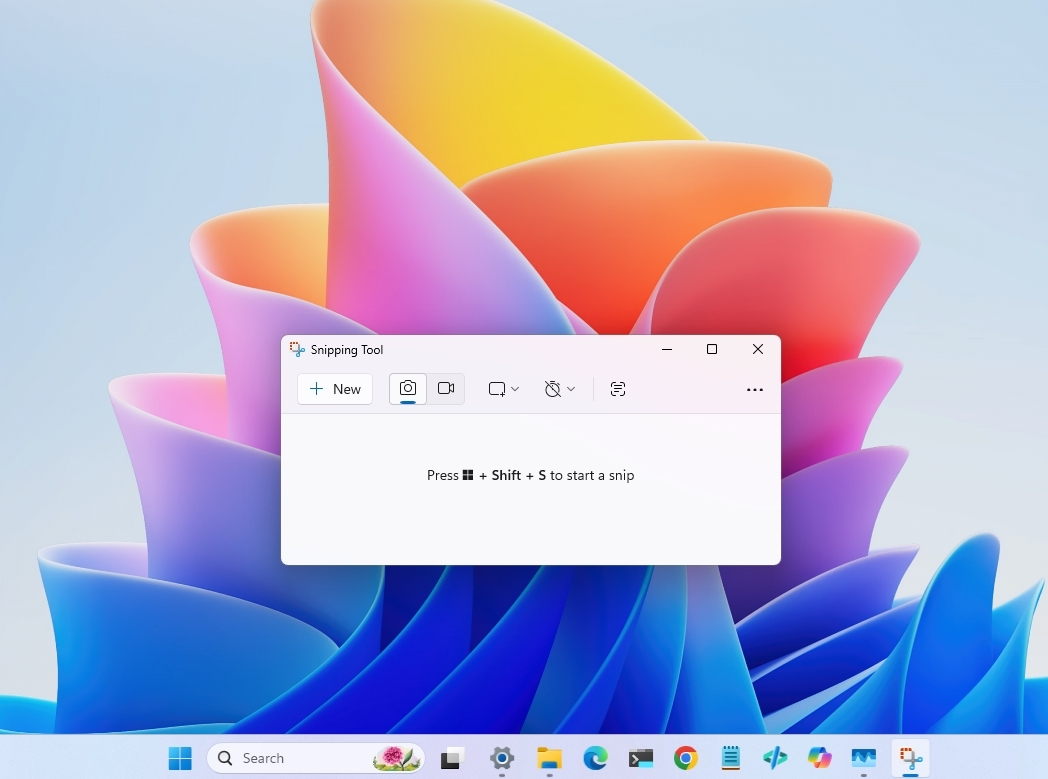
Task: Click the flower search highlight icon
Action: [x=397, y=758]
